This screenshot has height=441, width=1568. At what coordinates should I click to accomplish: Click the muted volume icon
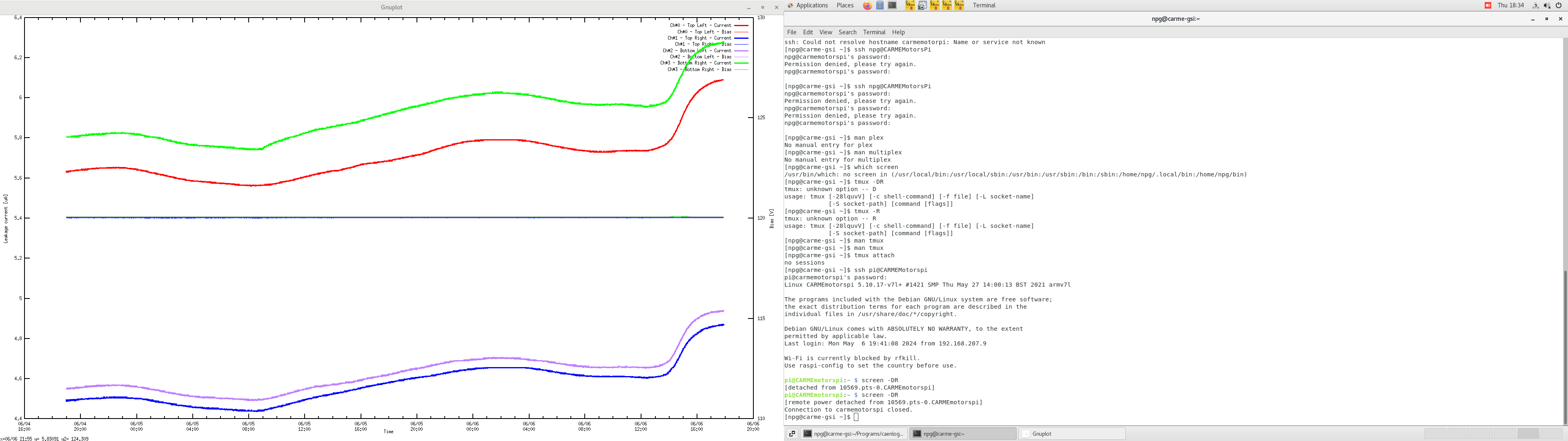pyautogui.click(x=1547, y=5)
